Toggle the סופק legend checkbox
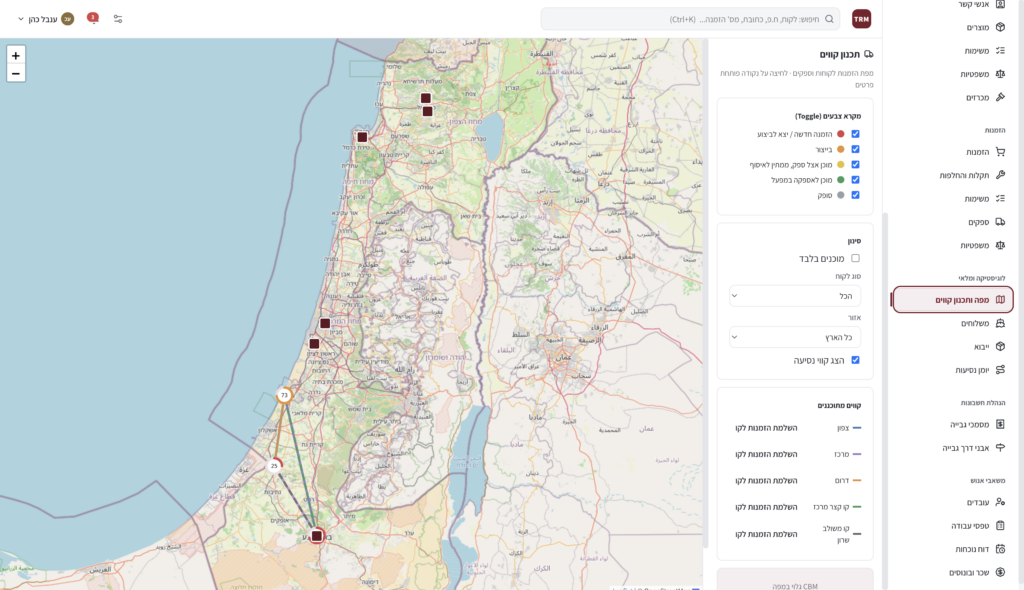 pos(856,195)
